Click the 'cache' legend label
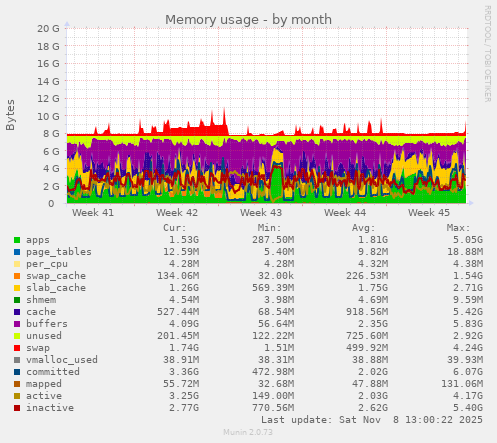This screenshot has height=443, width=497. (41, 312)
